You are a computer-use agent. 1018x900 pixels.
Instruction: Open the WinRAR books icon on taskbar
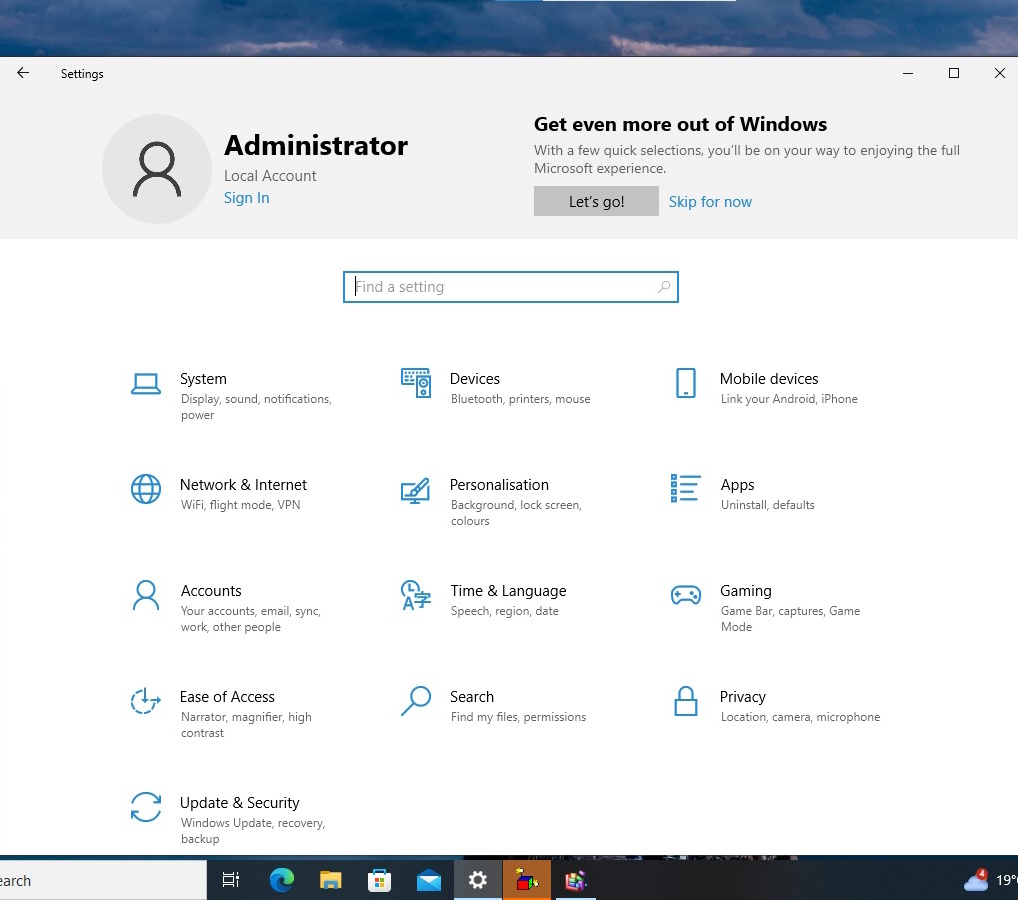575,881
